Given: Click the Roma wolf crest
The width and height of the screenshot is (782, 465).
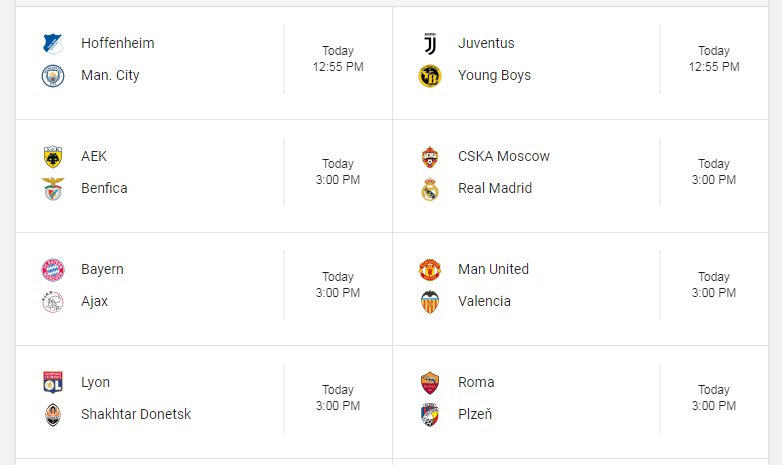Looking at the screenshot, I should (430, 383).
